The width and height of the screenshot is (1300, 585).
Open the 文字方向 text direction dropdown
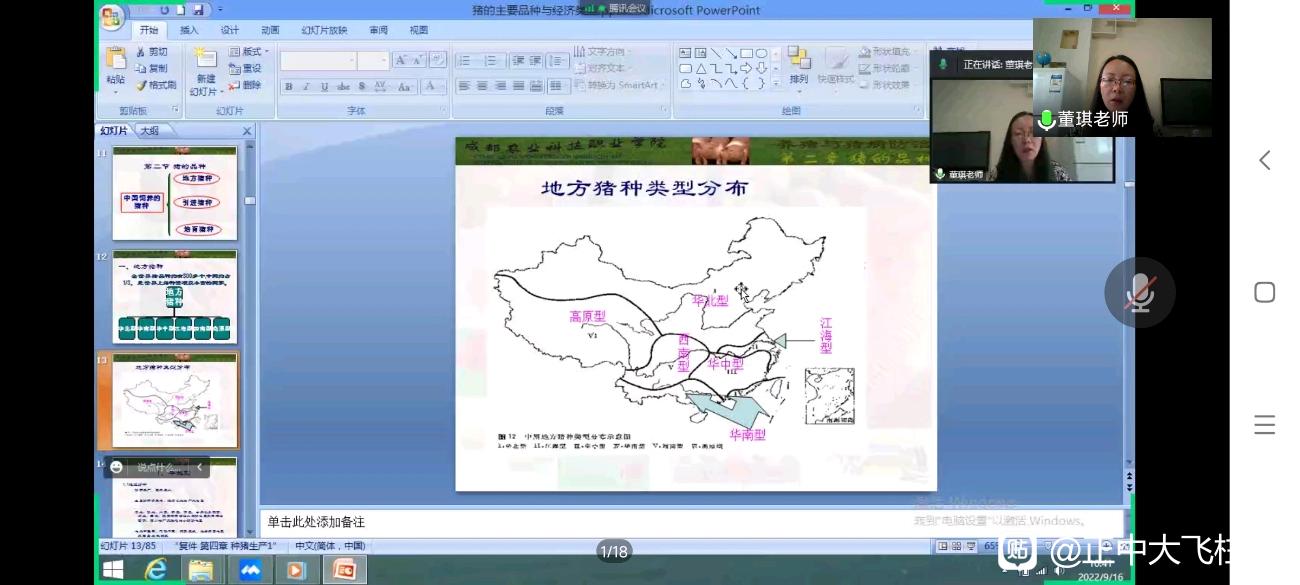tap(601, 52)
